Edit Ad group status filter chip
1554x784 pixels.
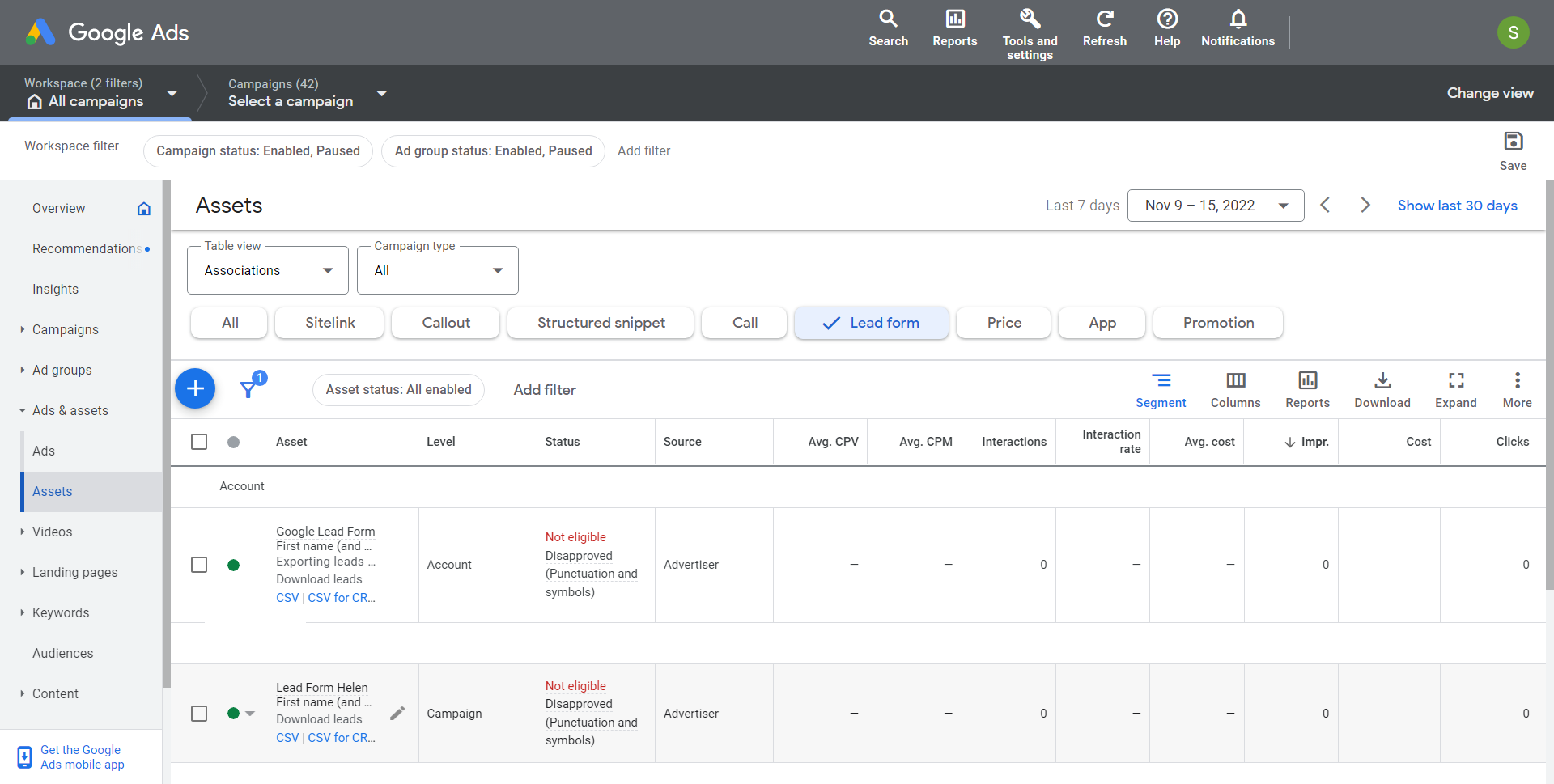click(x=493, y=151)
